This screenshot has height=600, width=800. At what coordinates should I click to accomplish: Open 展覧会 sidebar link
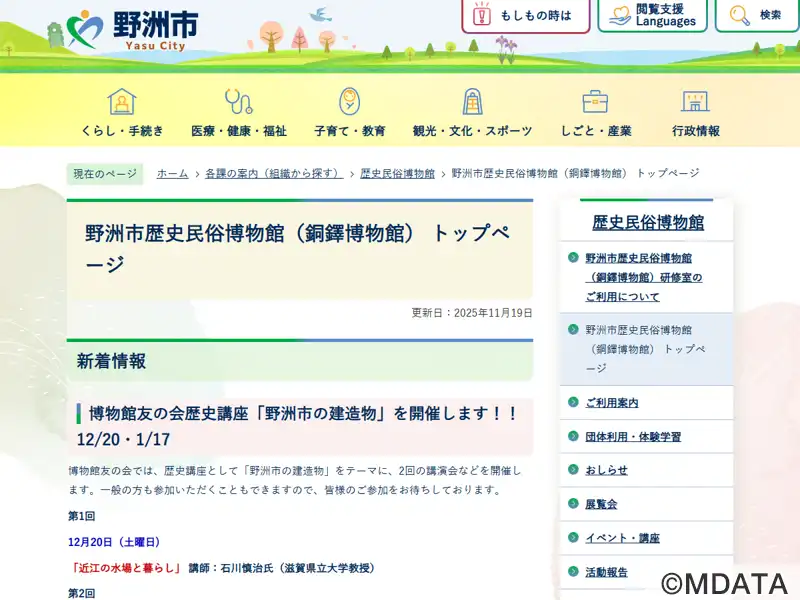coord(601,504)
